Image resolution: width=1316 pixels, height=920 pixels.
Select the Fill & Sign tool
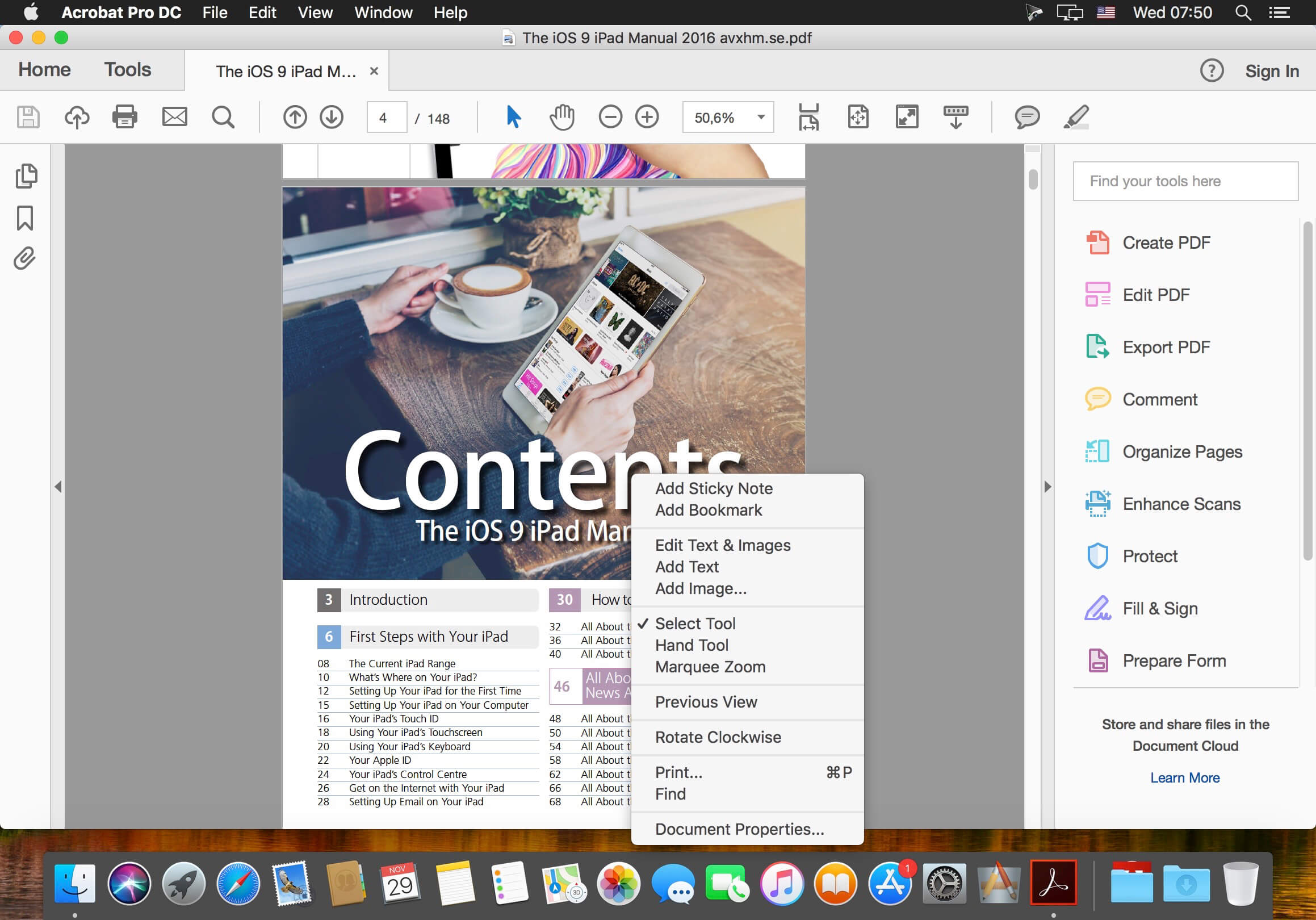[1159, 608]
